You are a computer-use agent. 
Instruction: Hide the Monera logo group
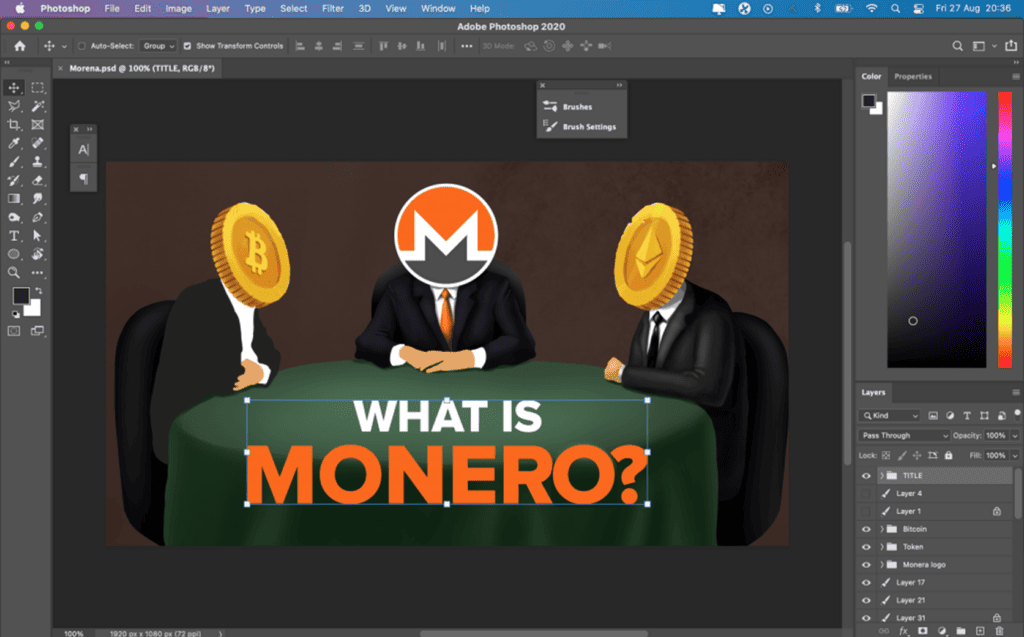click(867, 564)
